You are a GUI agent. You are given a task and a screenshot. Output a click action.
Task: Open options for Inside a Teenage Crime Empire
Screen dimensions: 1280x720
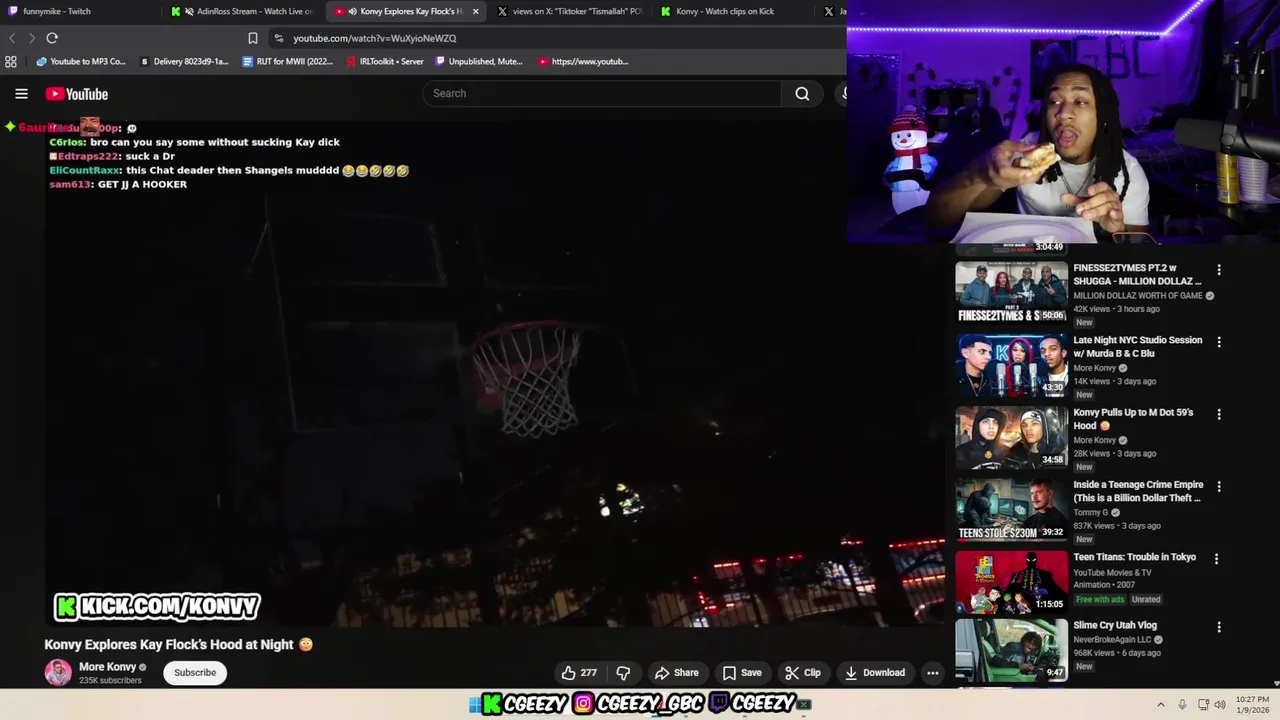[1218, 487]
